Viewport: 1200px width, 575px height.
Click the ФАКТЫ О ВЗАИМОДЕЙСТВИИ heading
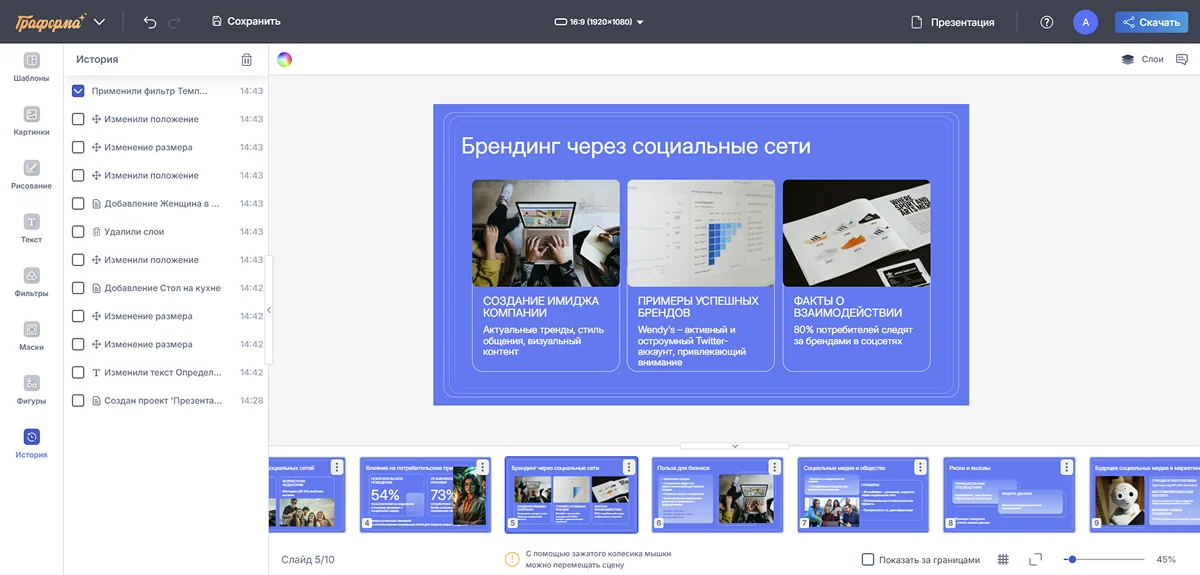[848, 307]
